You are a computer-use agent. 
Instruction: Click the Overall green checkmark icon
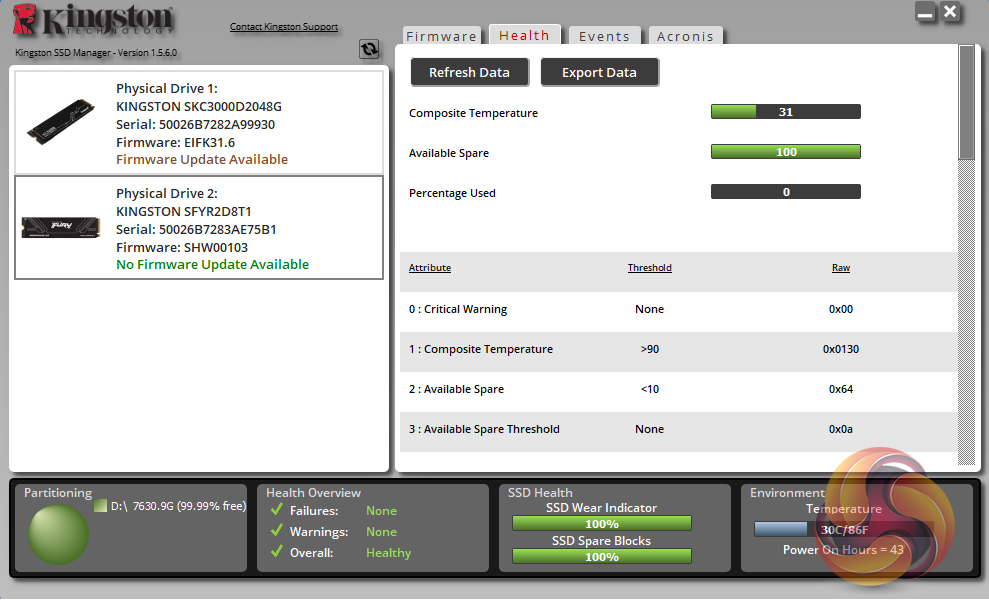tap(276, 551)
